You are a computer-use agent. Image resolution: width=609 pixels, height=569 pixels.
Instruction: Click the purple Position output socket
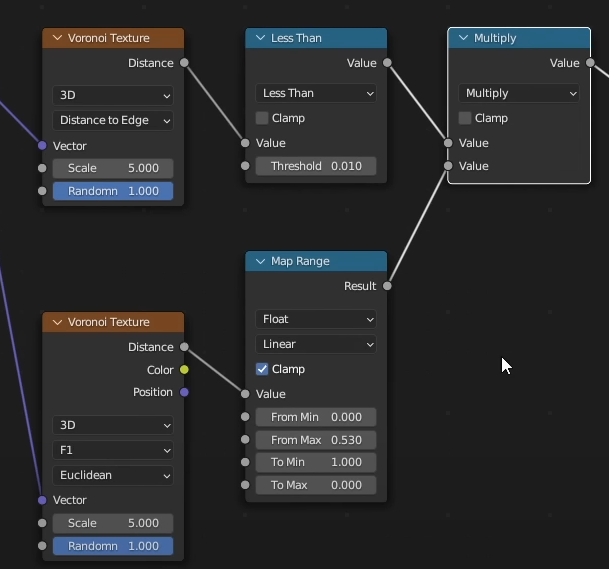(x=184, y=392)
